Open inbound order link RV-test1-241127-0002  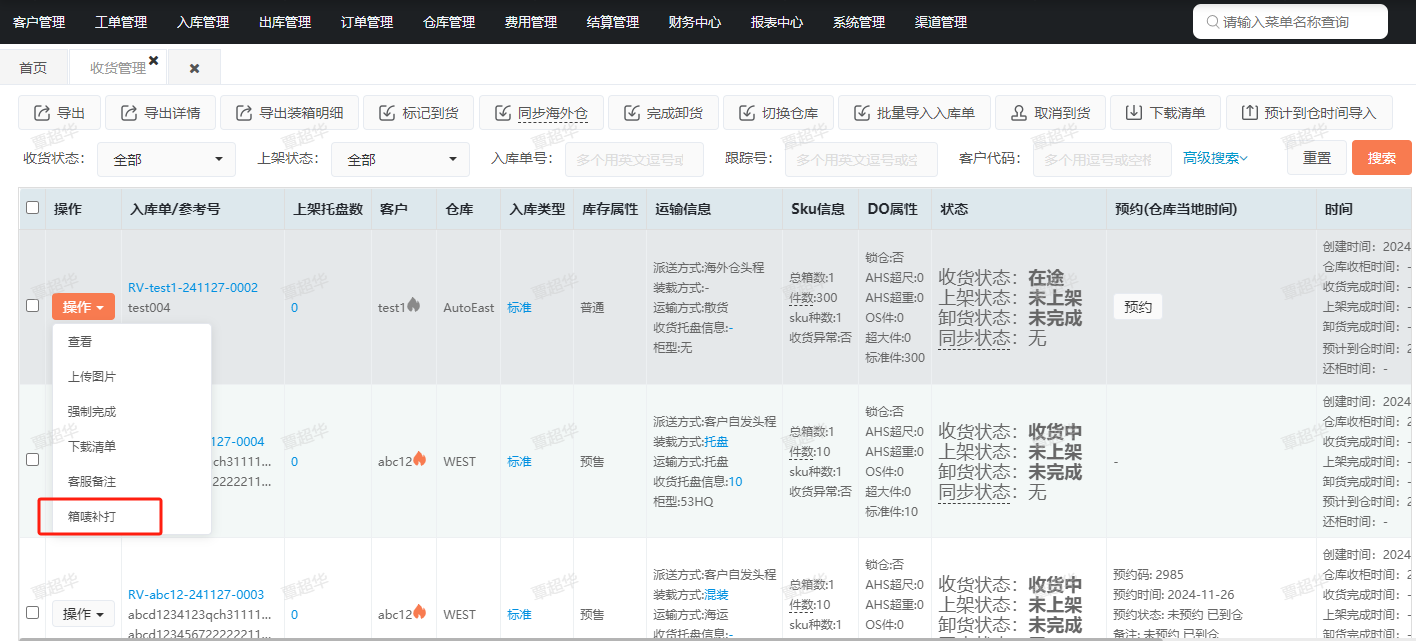pos(193,288)
